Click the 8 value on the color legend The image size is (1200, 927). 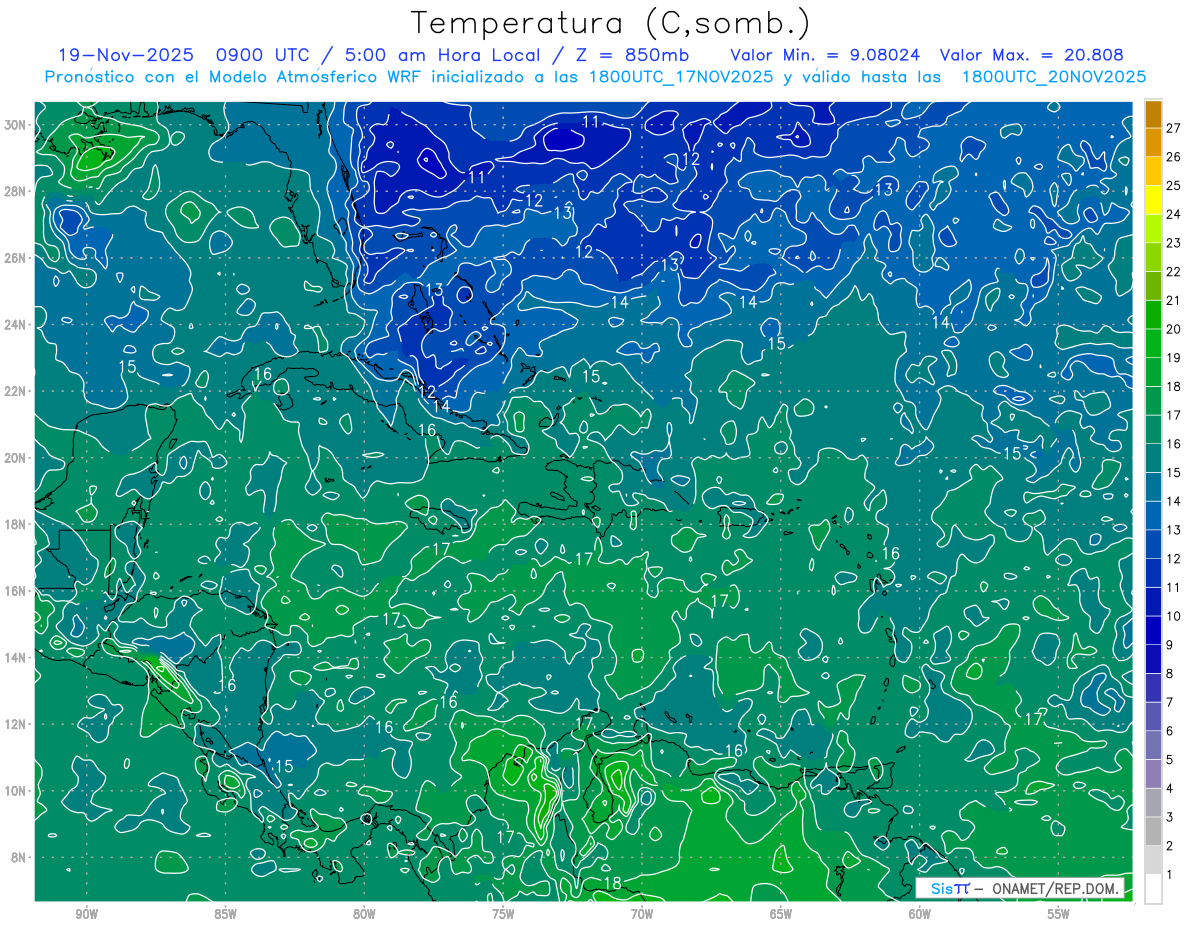click(1170, 673)
